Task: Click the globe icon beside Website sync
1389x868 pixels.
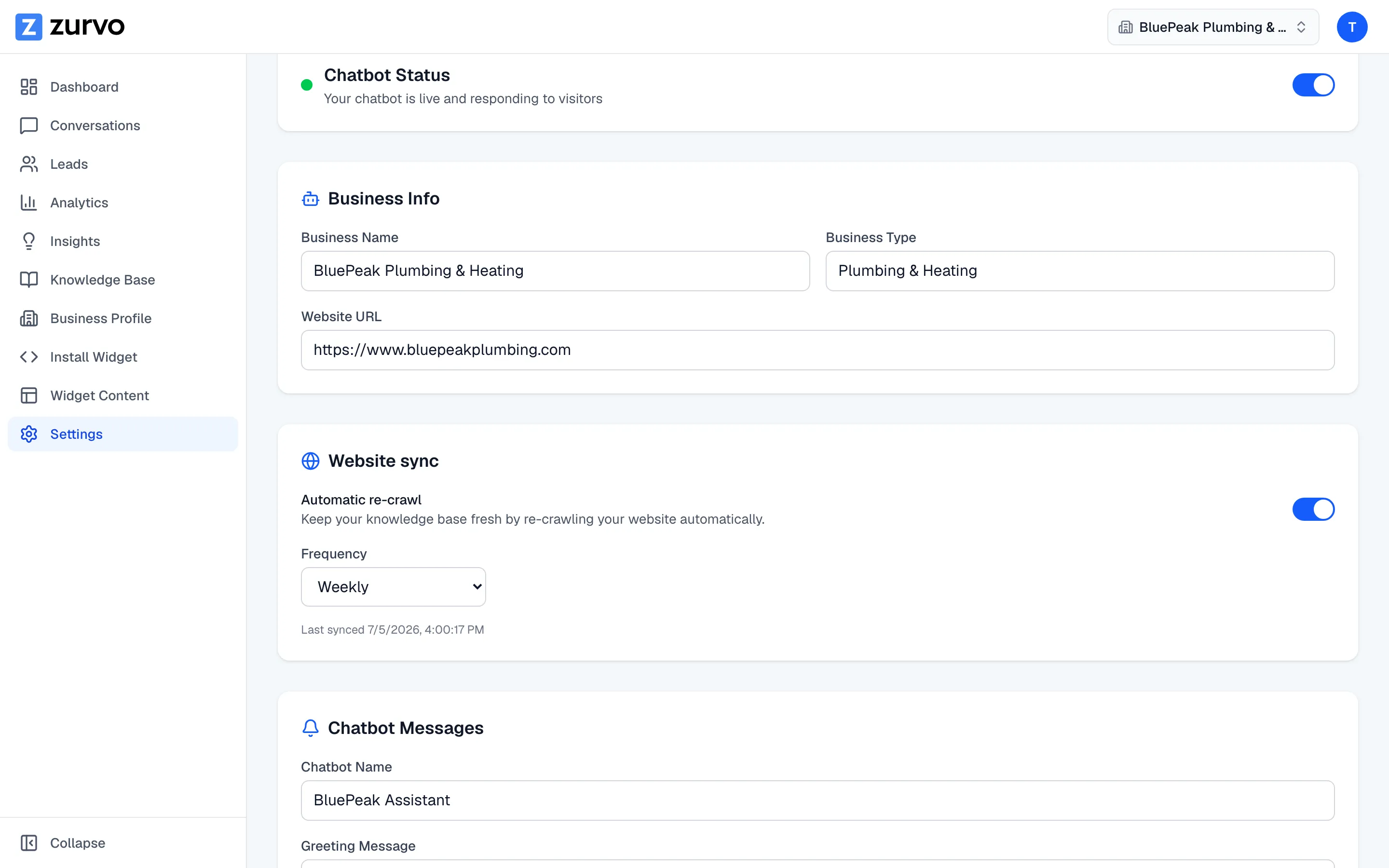Action: [311, 461]
